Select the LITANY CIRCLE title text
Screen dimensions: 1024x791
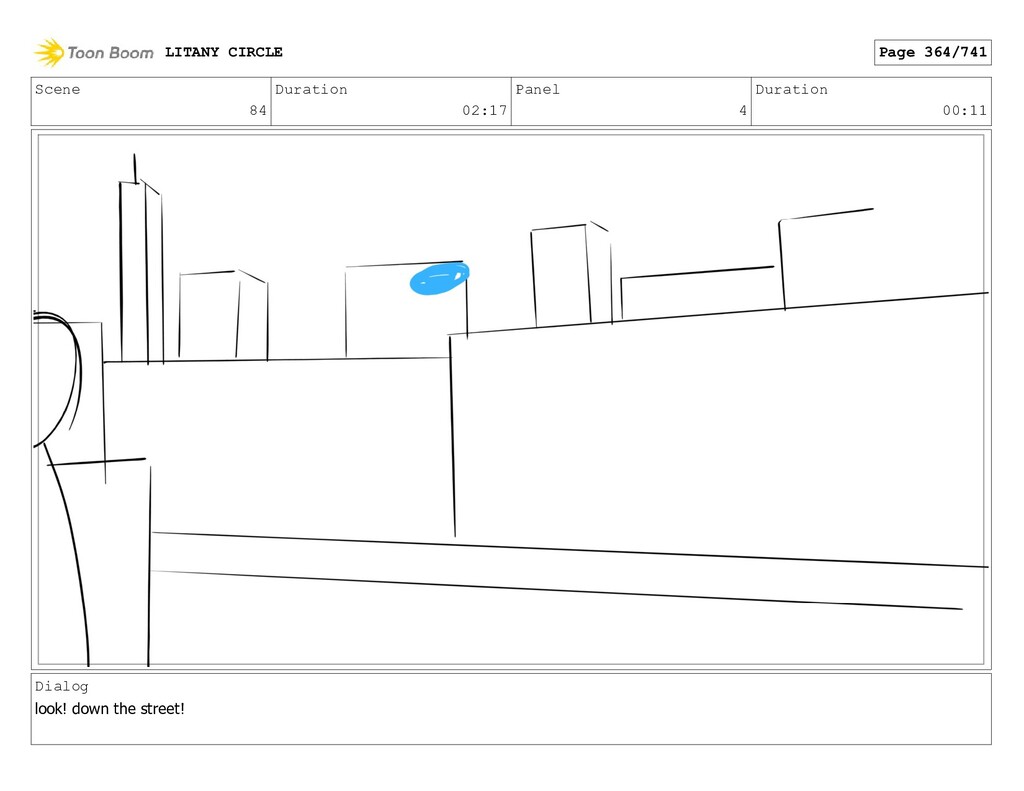[223, 52]
